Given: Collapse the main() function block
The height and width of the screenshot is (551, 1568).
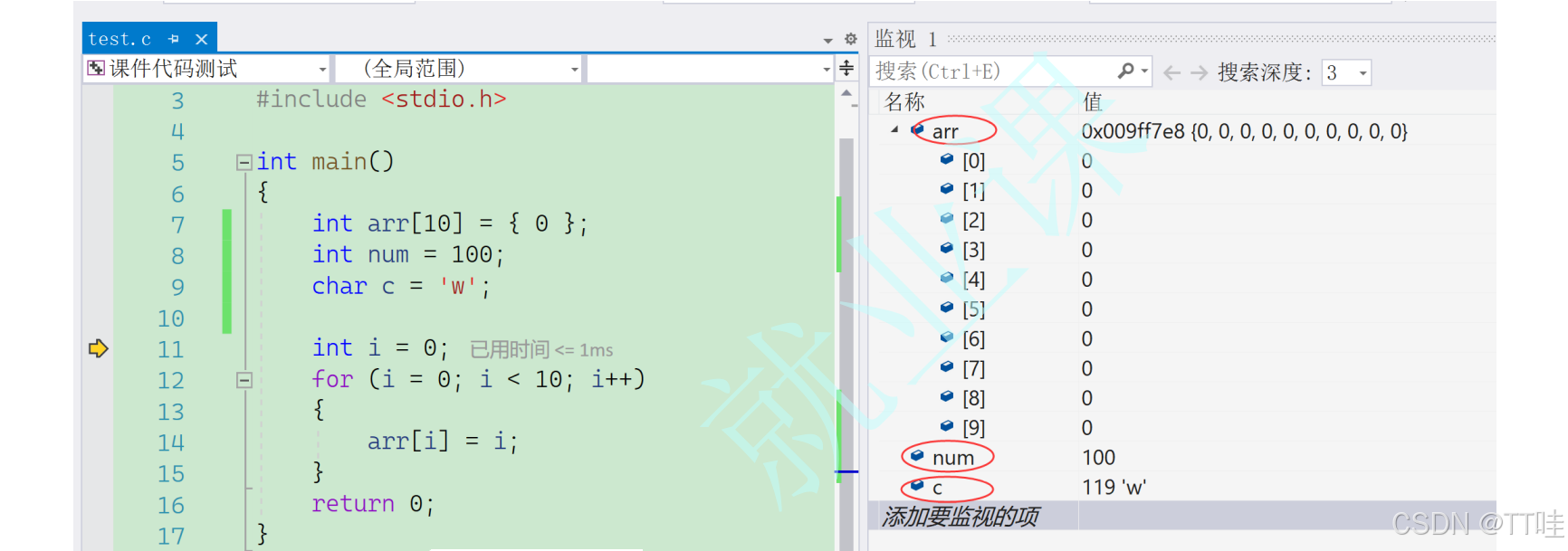Looking at the screenshot, I should pos(244,162).
